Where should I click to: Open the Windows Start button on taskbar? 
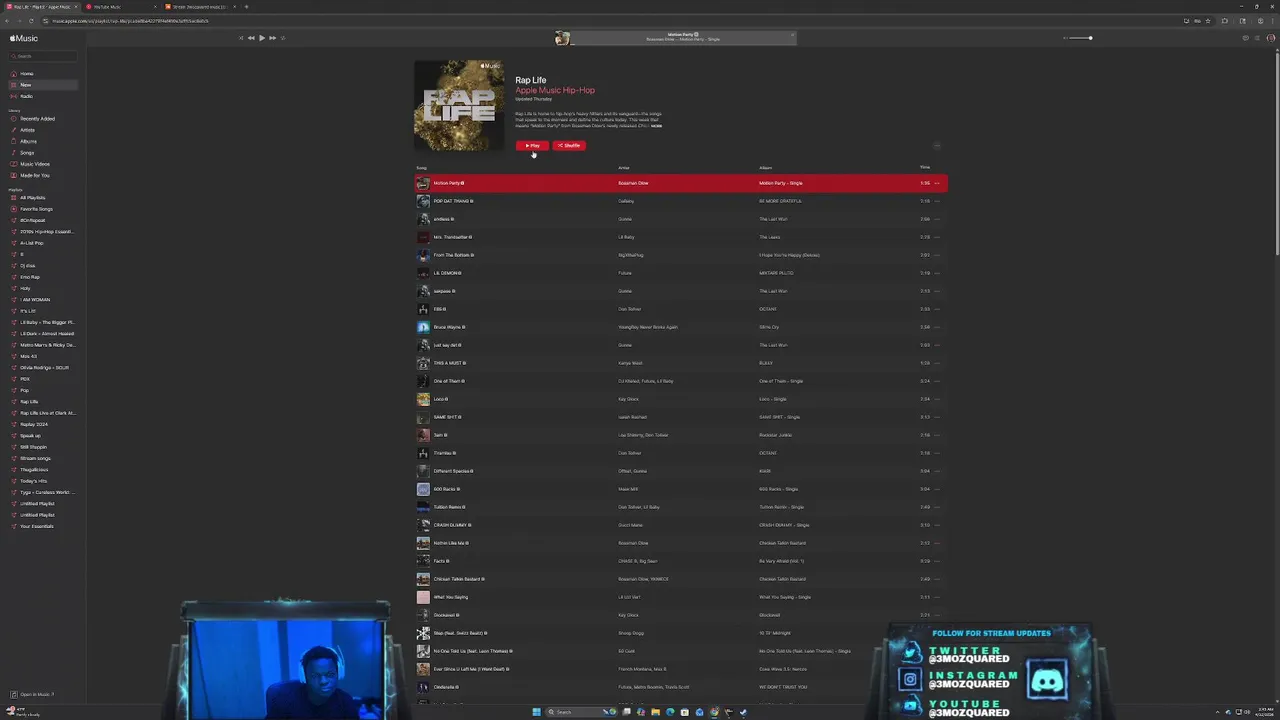click(536, 712)
